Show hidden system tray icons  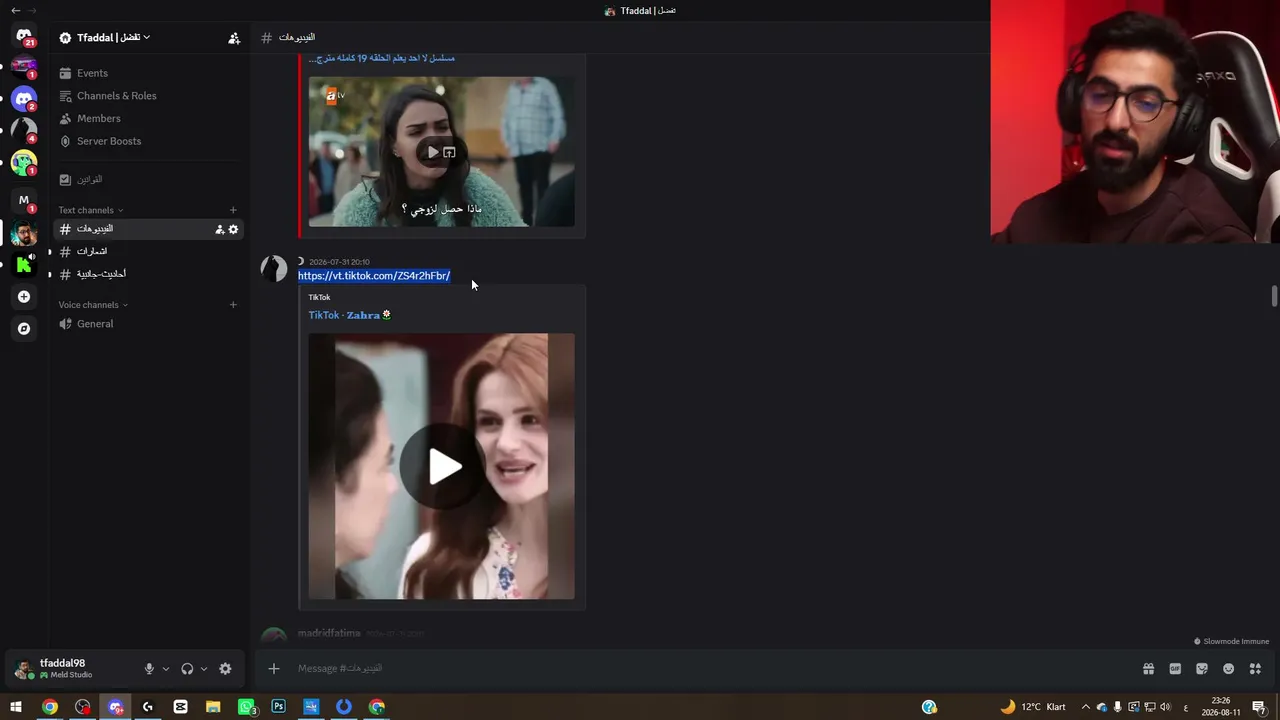[x=1086, y=707]
